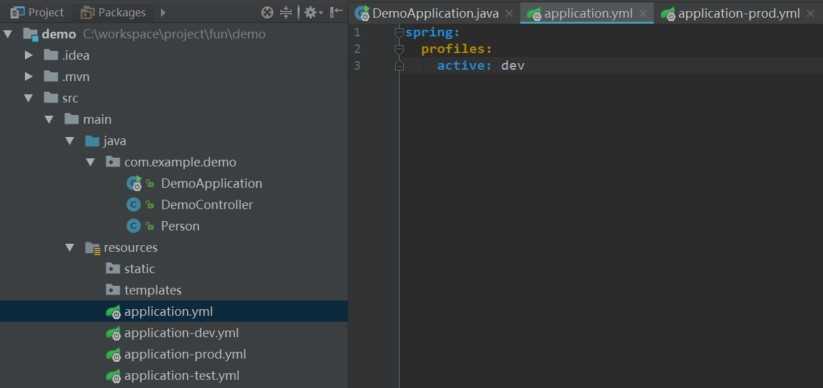The width and height of the screenshot is (823, 388).
Task: Click the DemoApplication class icon in tree
Action: [134, 184]
